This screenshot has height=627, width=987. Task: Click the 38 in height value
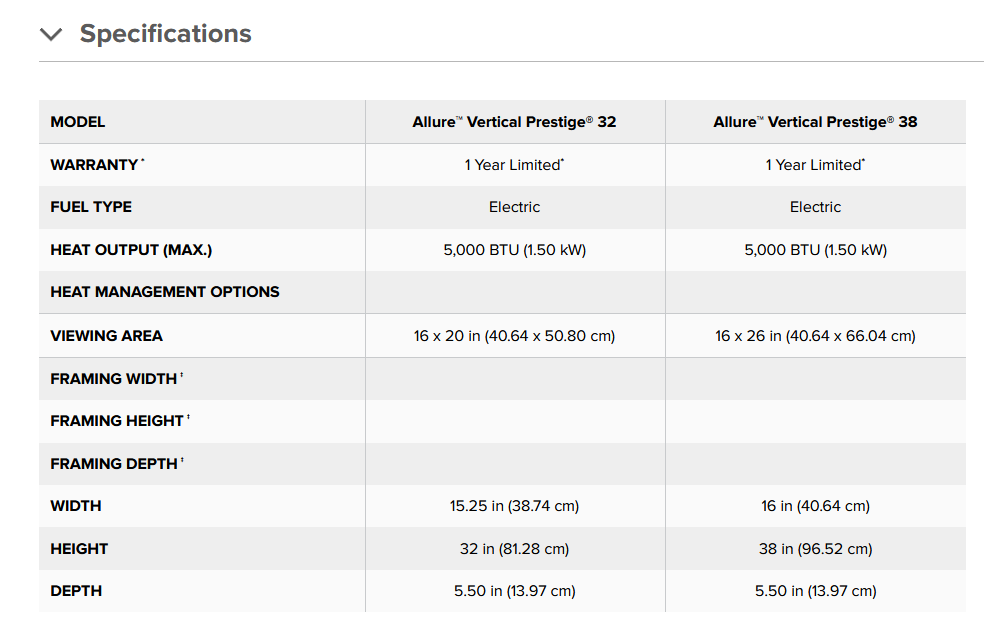tap(815, 549)
